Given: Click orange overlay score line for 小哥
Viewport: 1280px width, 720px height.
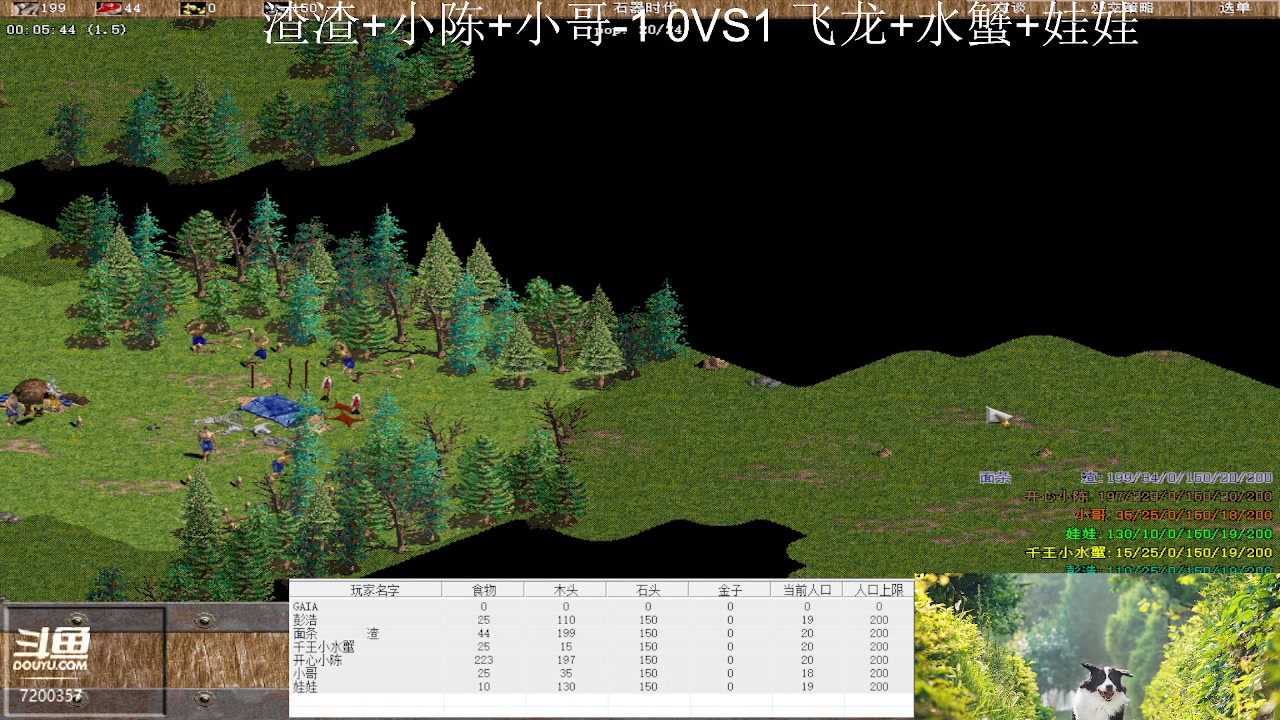Looking at the screenshot, I should [x=1173, y=515].
